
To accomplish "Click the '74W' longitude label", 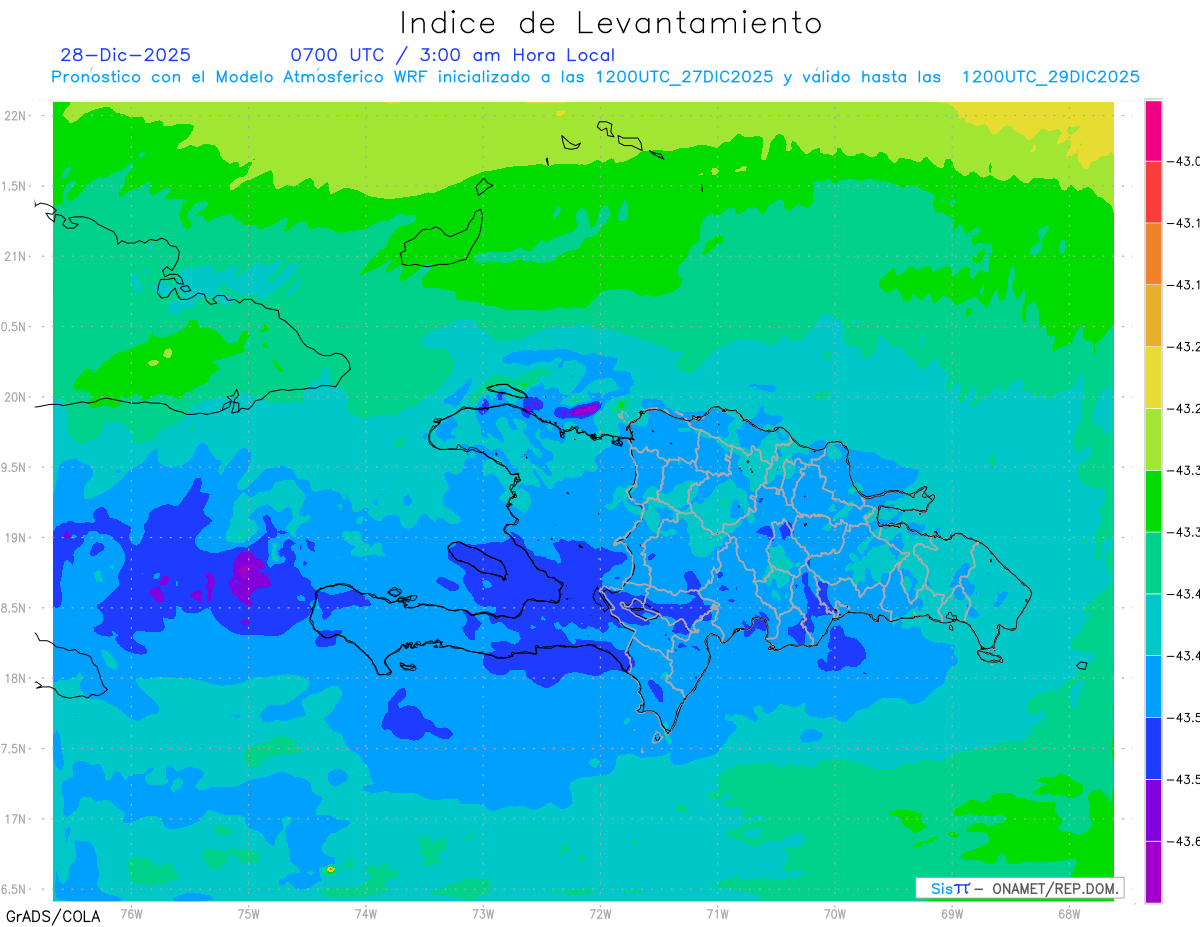I will [x=366, y=914].
